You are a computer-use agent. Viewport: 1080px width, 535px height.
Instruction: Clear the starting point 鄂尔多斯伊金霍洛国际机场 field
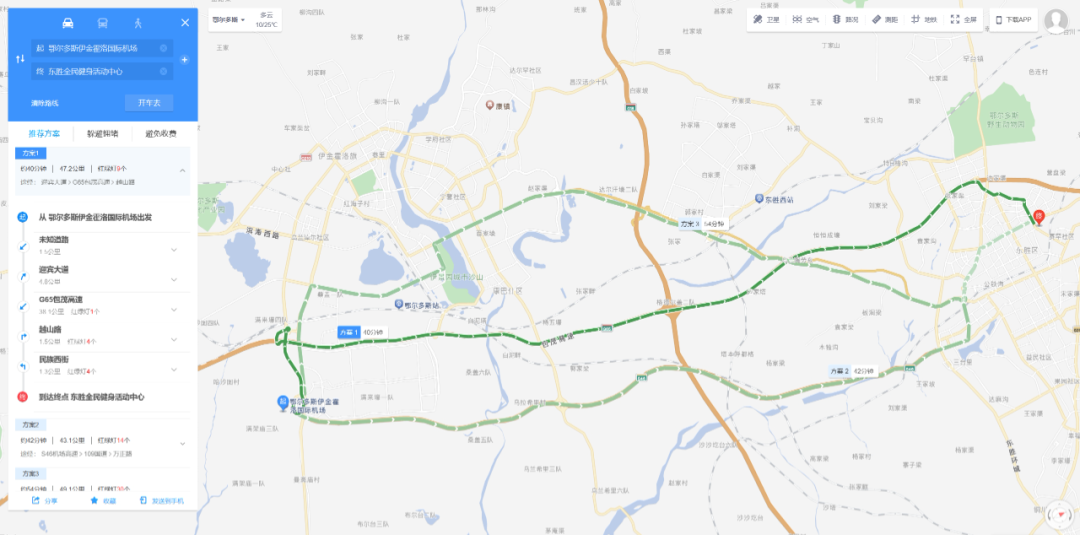163,48
